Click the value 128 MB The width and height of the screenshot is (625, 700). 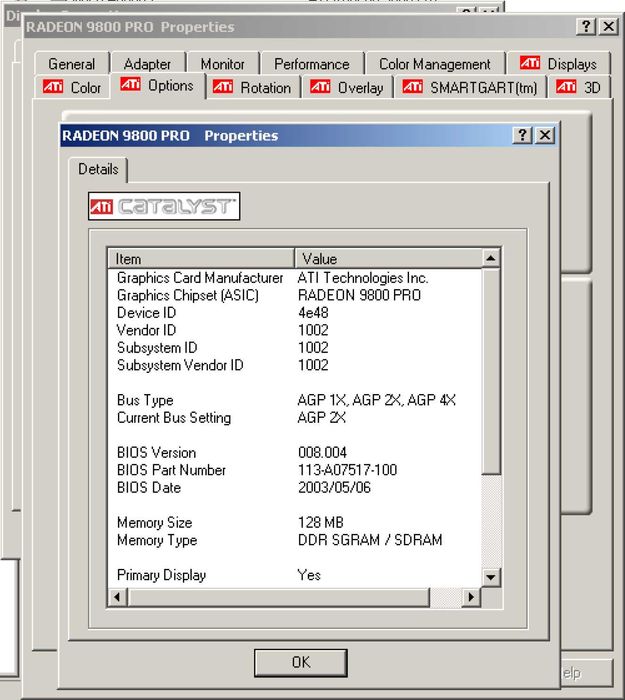coord(321,522)
